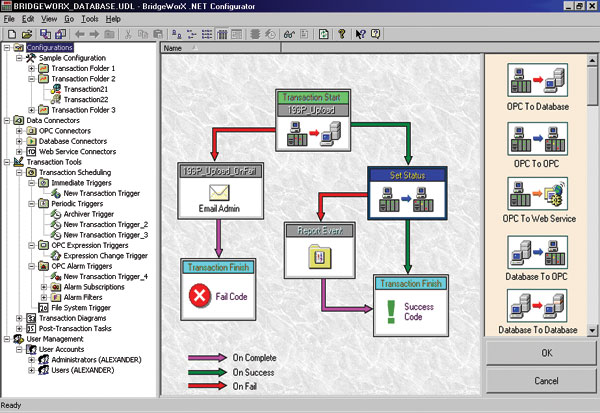Select the OPC To OPC transaction icon

pos(538,139)
